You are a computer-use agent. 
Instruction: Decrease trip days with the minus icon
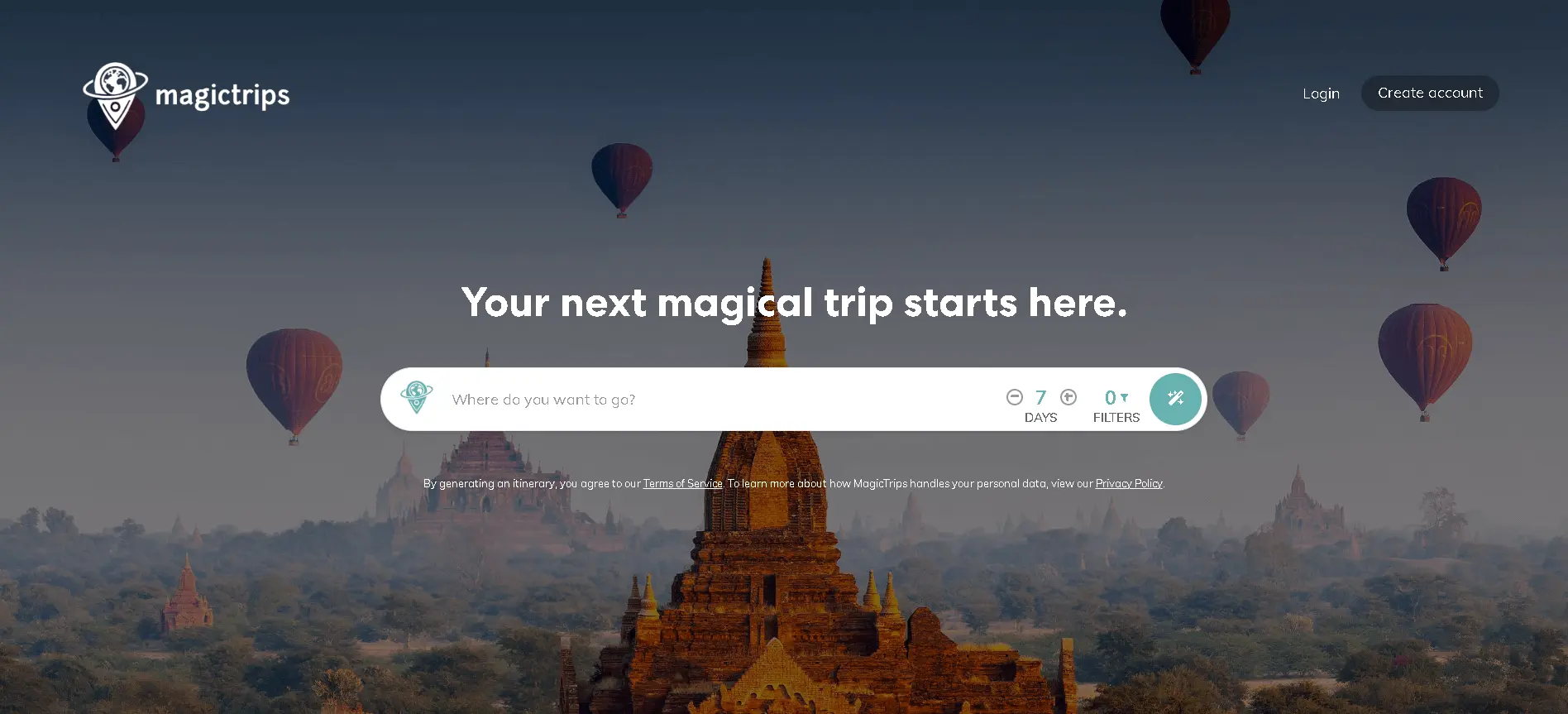[1015, 397]
